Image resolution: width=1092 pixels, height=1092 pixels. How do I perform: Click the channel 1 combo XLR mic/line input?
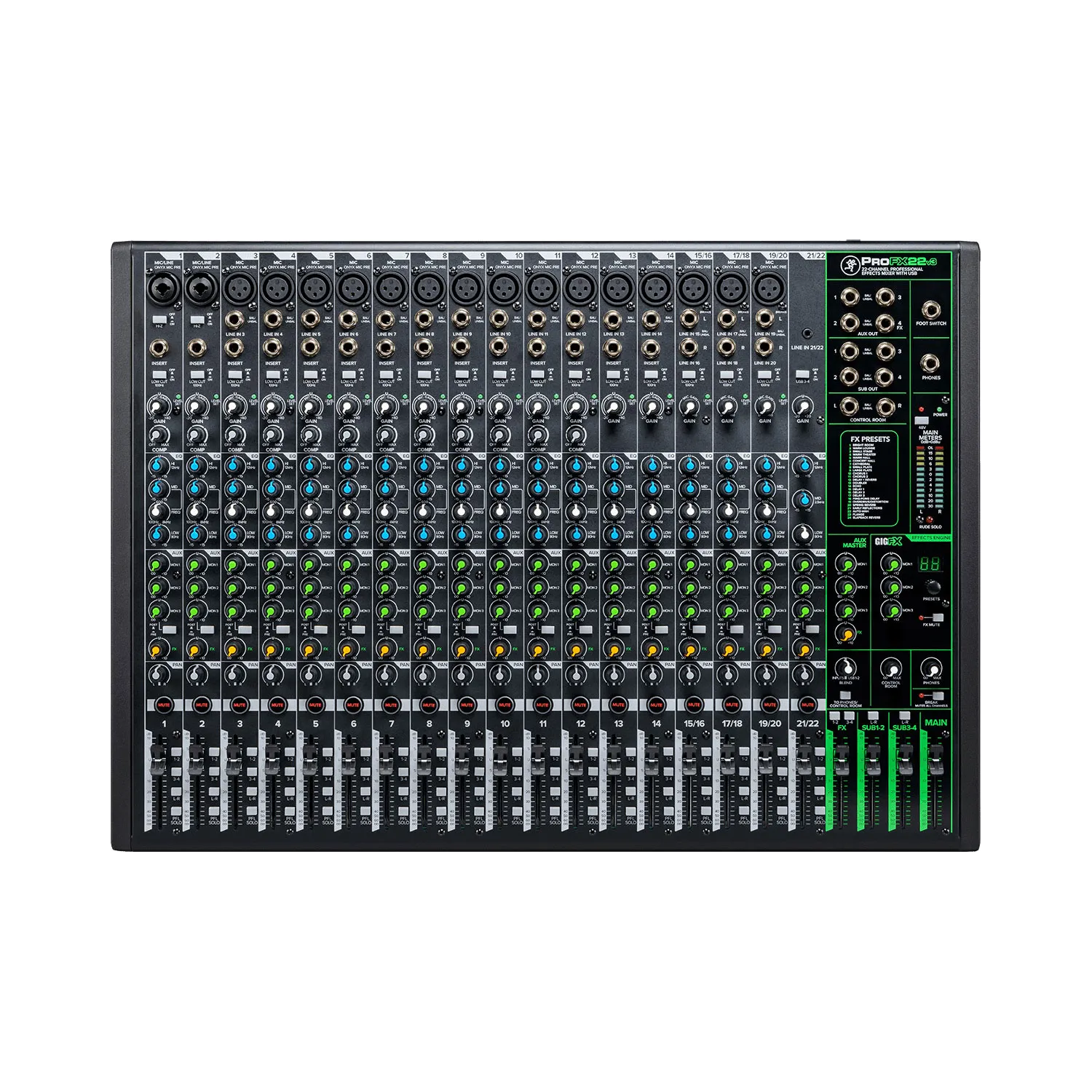tap(159, 288)
